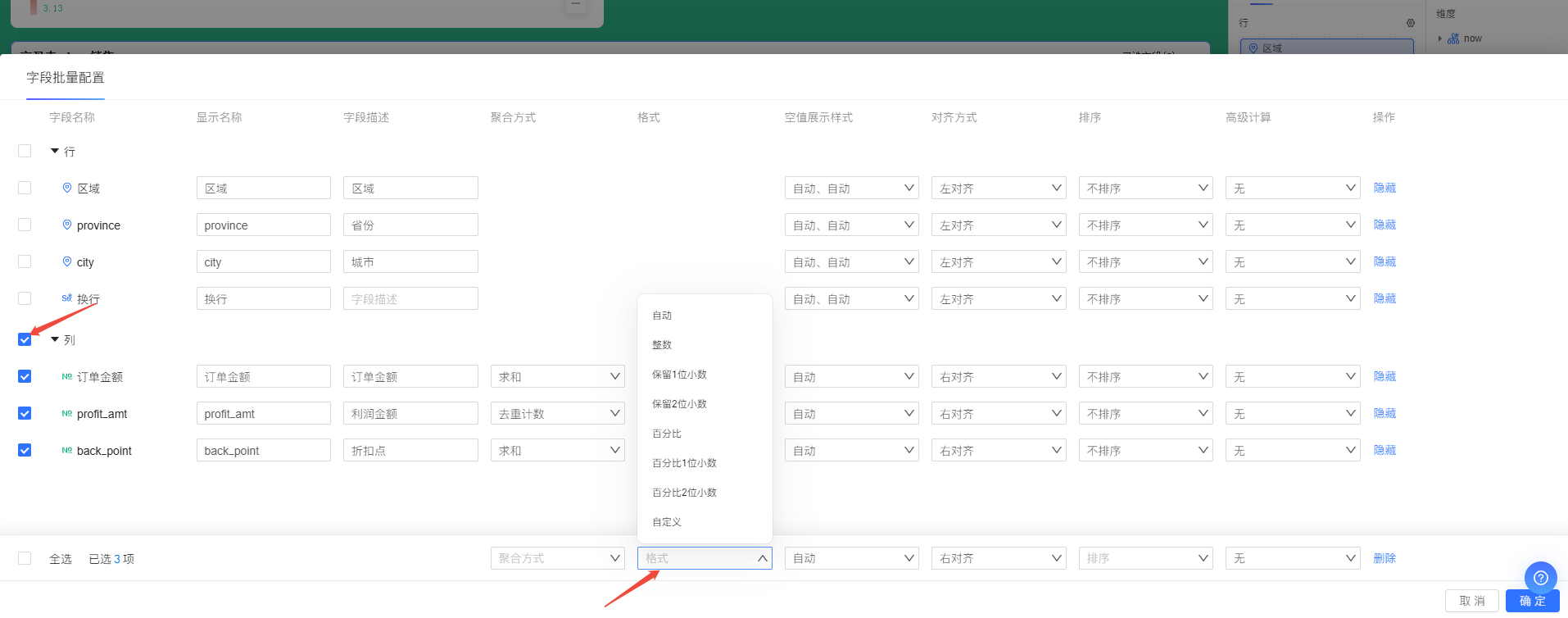The image size is (1568, 618).
Task: Click the location icon beside city
Action: [67, 261]
